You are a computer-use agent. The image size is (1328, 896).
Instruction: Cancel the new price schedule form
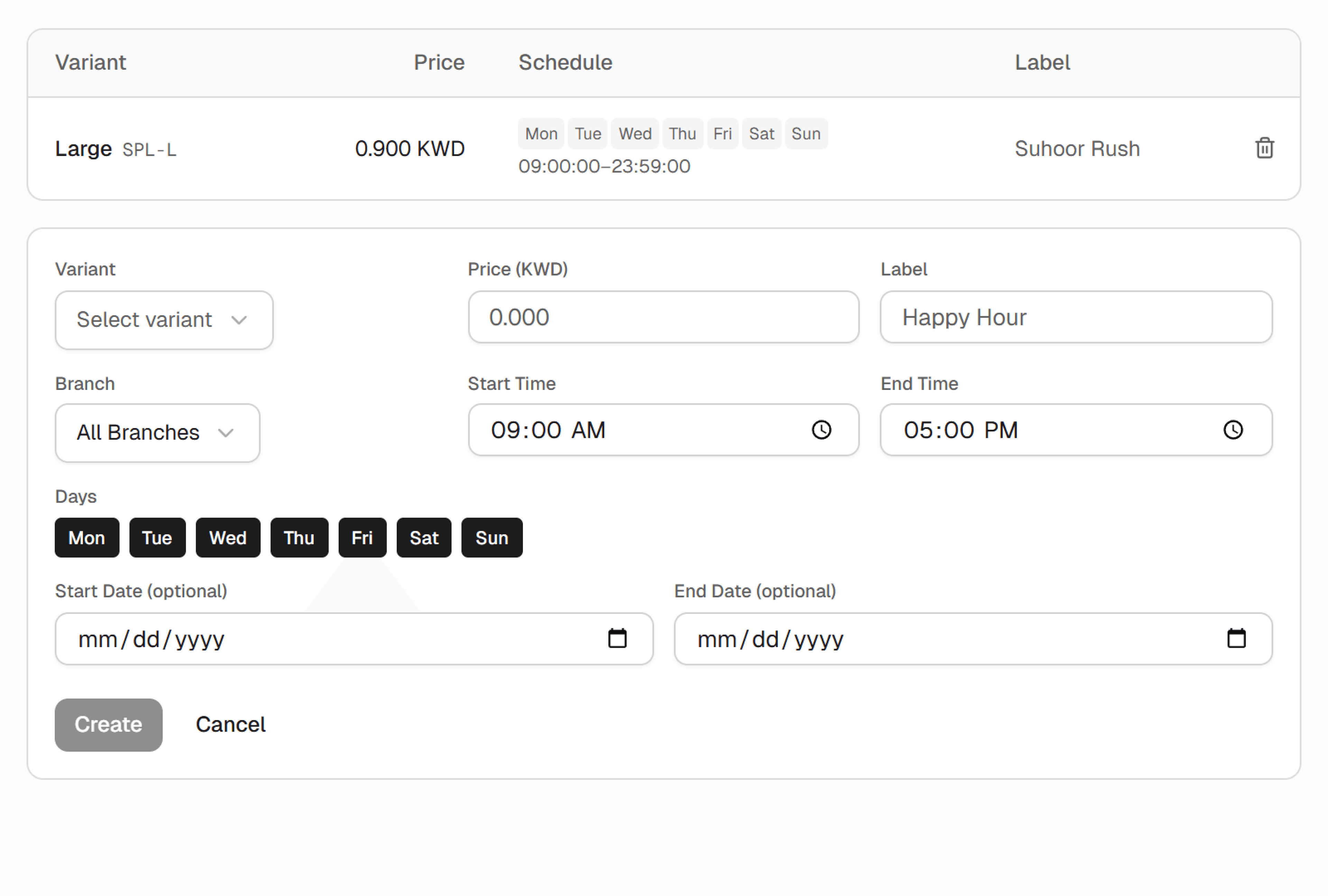click(x=230, y=725)
